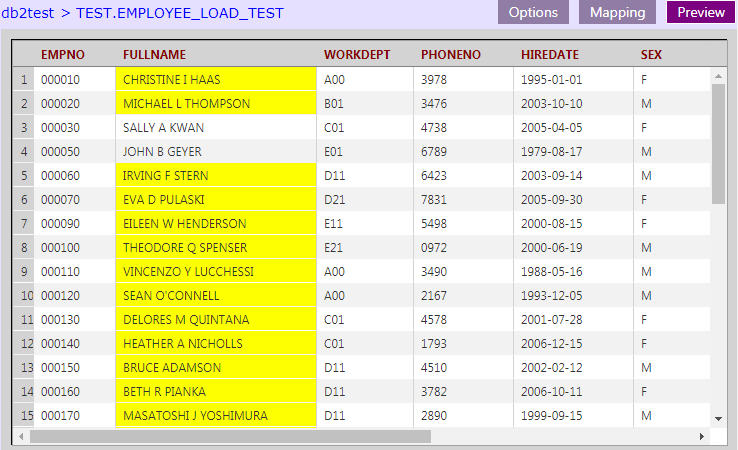Click the SEX column header
738x450 pixels.
tap(651, 55)
